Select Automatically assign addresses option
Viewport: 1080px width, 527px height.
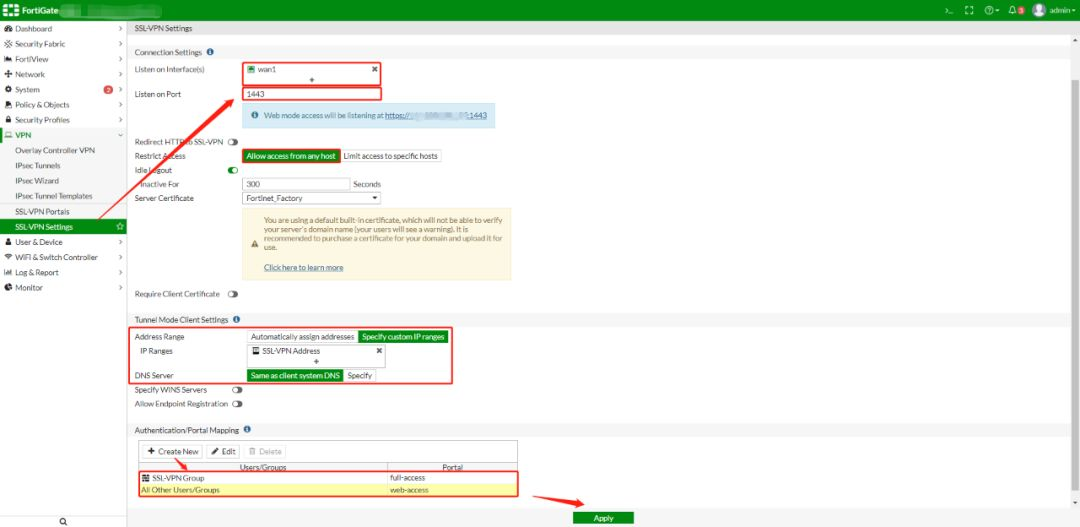pos(302,337)
